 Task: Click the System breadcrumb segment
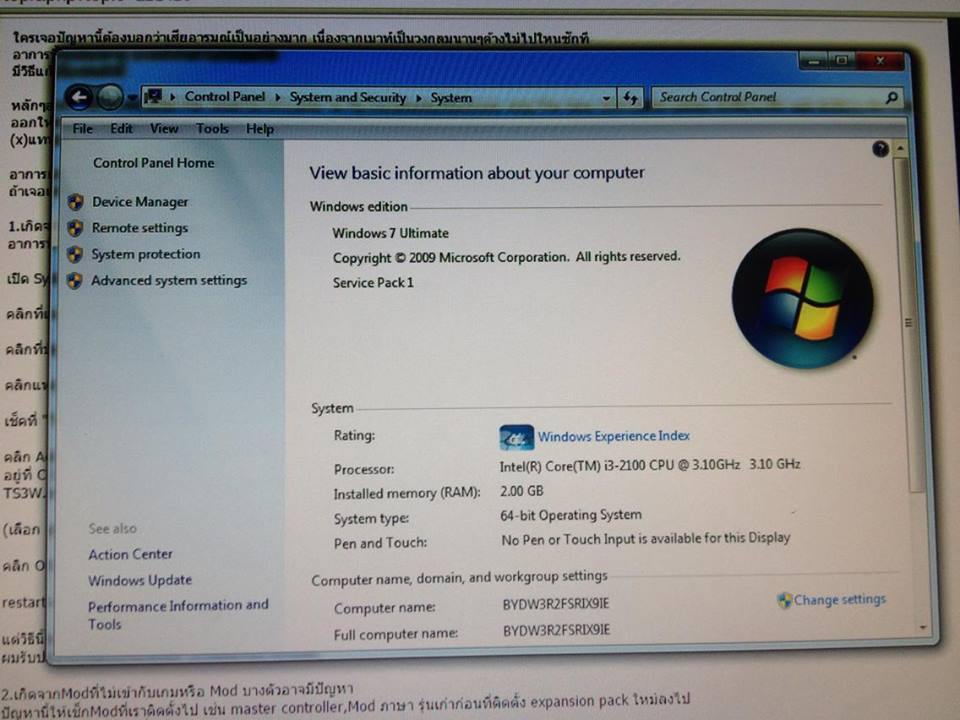tap(451, 98)
